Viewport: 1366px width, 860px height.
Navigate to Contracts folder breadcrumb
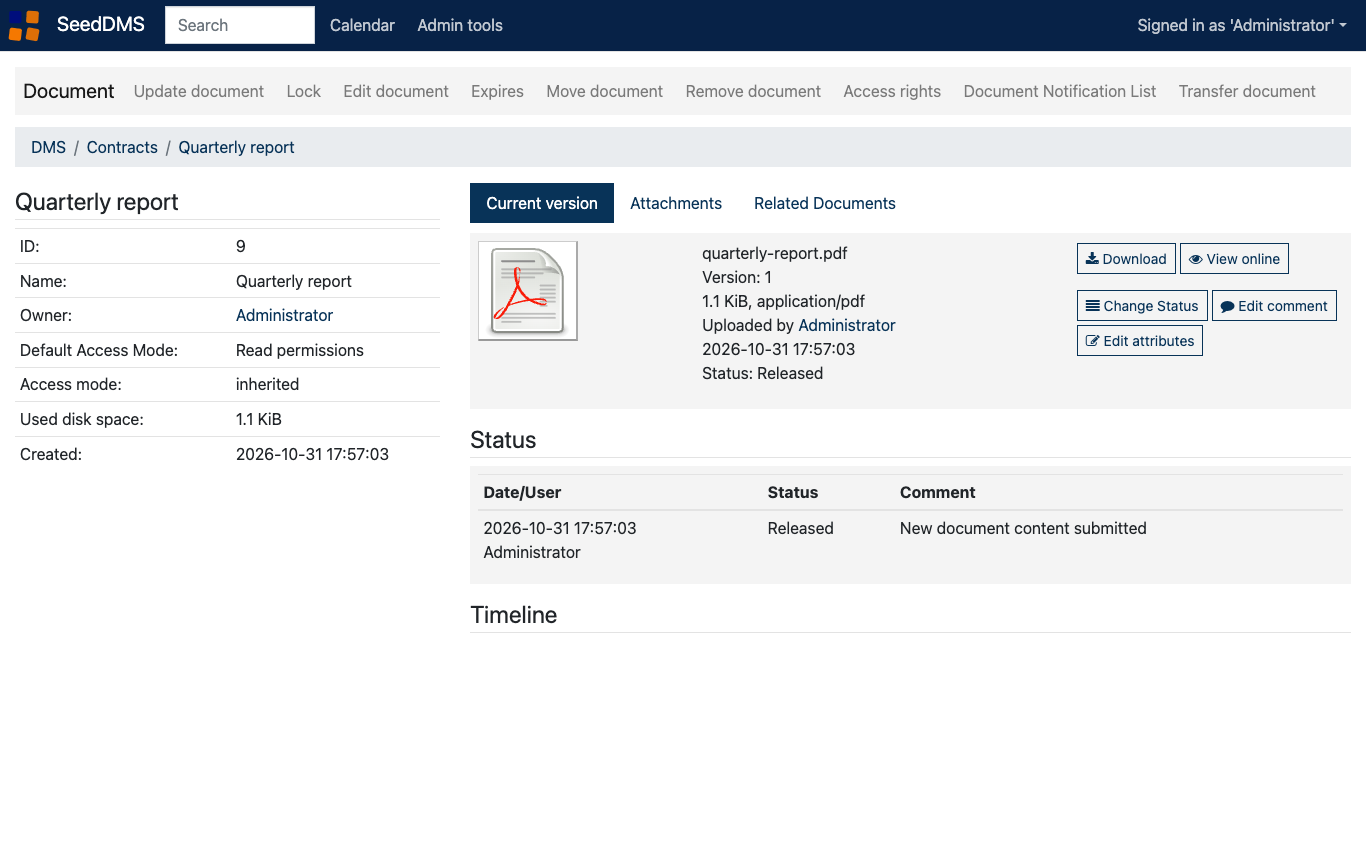pyautogui.click(x=122, y=147)
